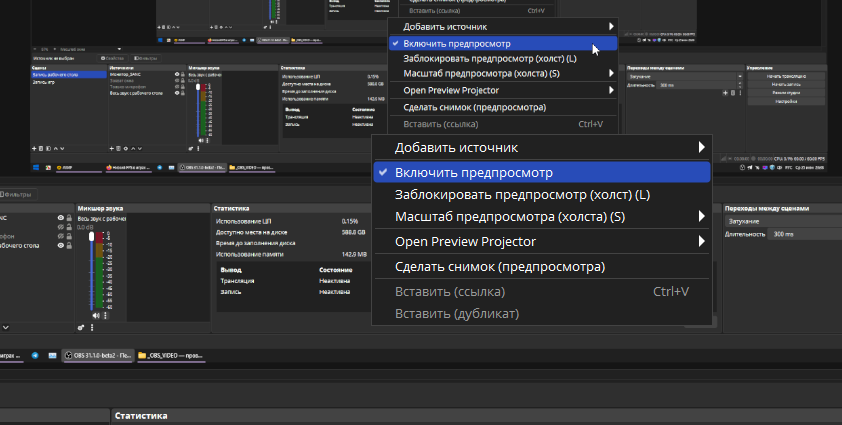842x425 pixels.
Task: Open Telegram from the taskbar
Action: pos(36,355)
